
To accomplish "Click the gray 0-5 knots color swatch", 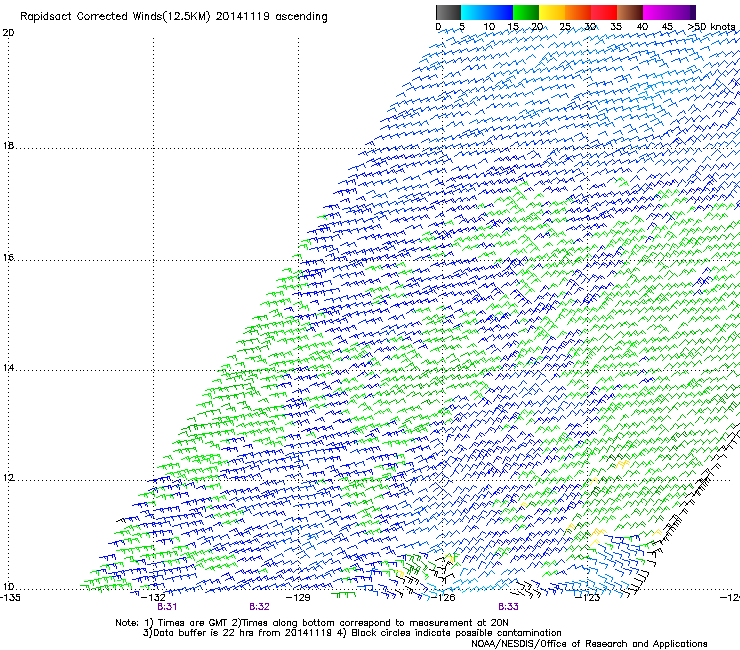I will [x=448, y=12].
